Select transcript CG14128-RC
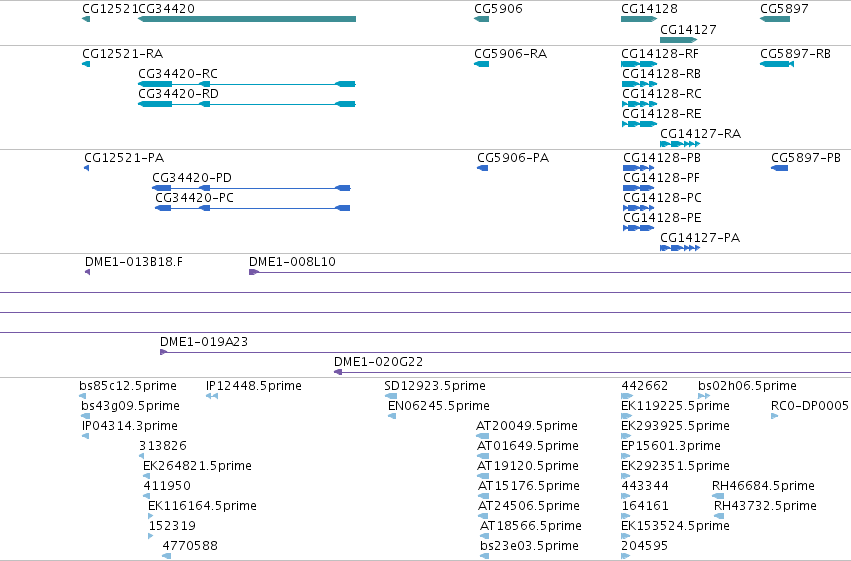Image resolution: width=851 pixels, height=561 pixels. pos(639,104)
